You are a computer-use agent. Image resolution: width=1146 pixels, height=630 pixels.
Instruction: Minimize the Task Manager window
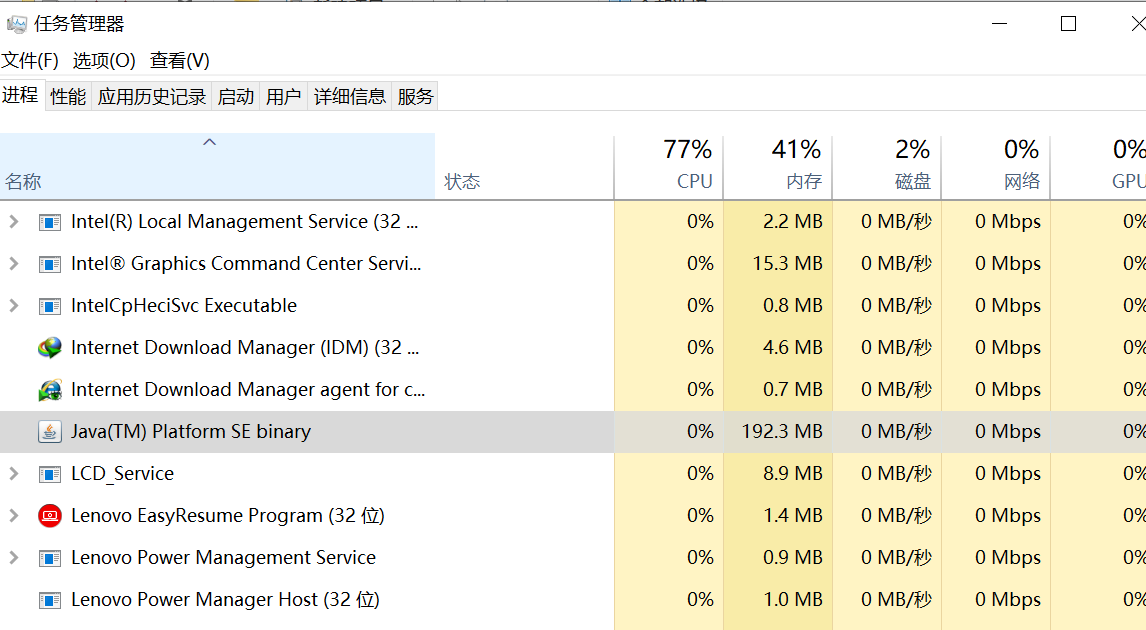click(1000, 24)
